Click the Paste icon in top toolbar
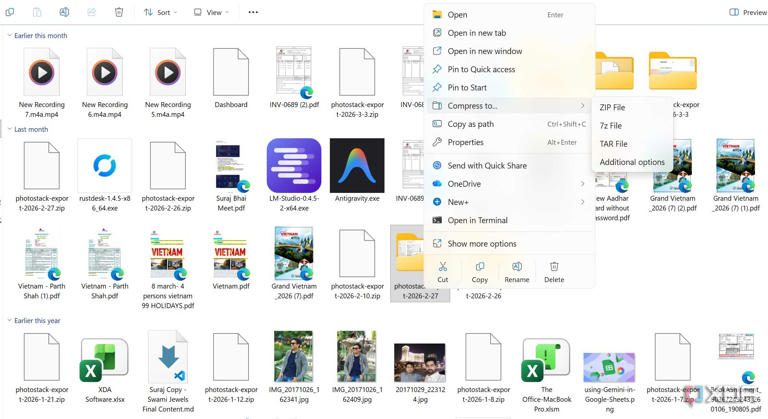The height and width of the screenshot is (419, 768). (x=37, y=12)
